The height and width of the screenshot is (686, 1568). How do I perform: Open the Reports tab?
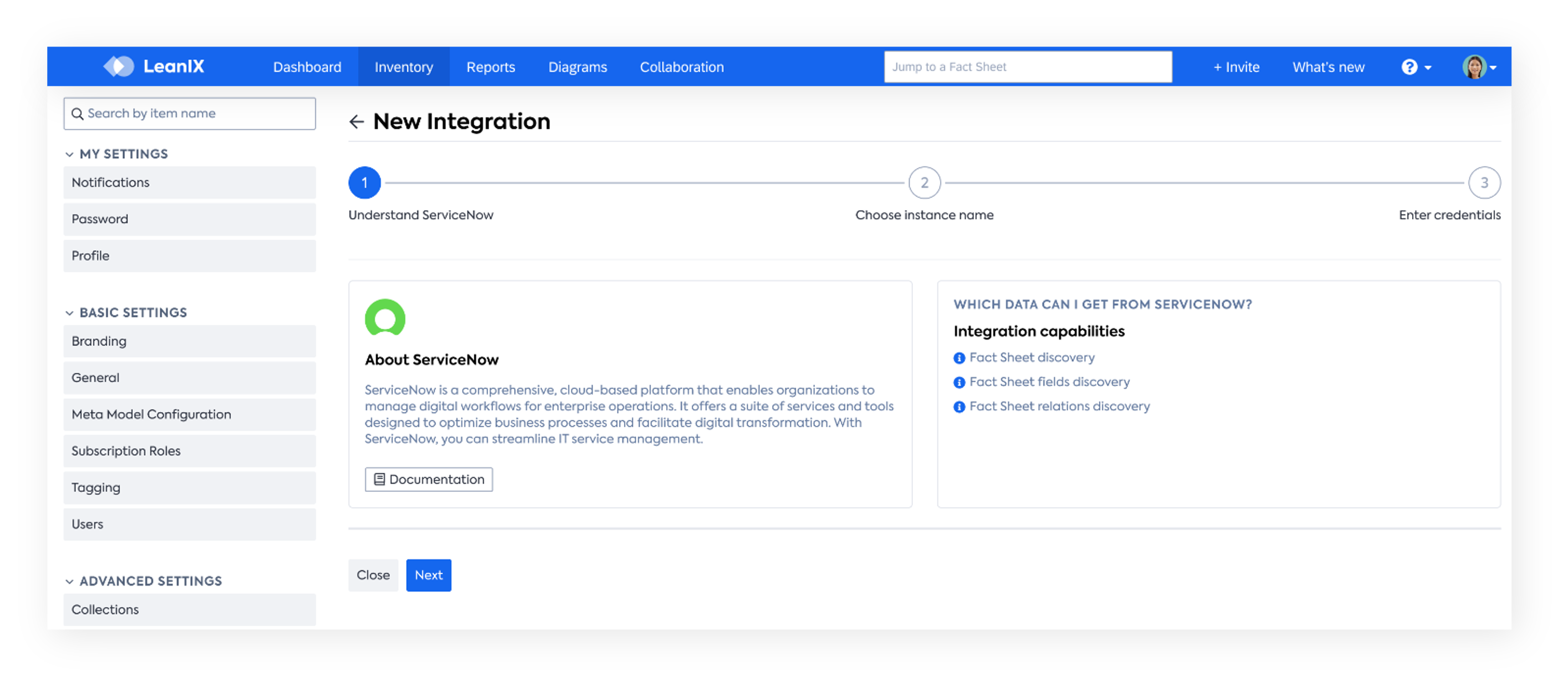pyautogui.click(x=491, y=67)
